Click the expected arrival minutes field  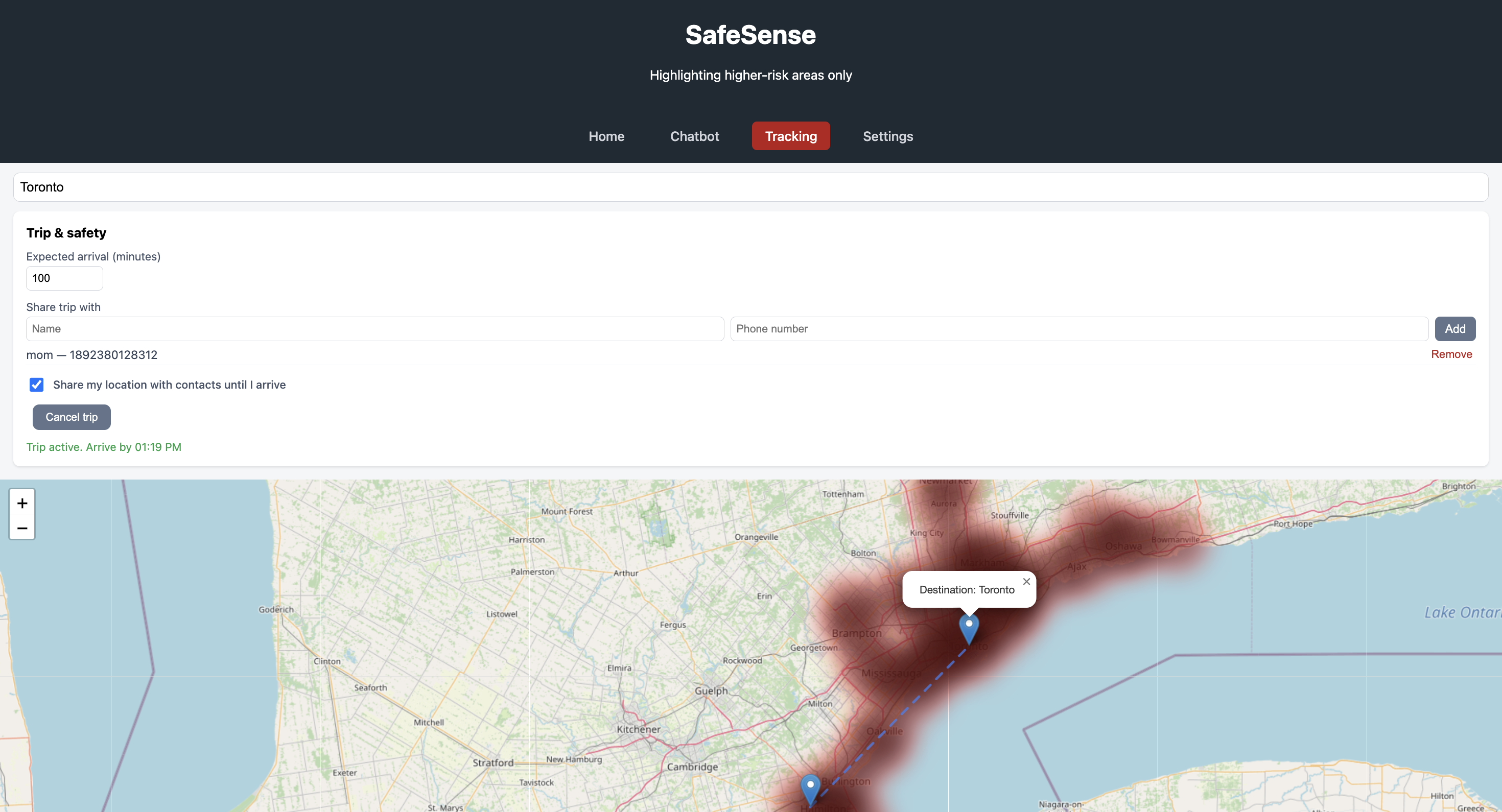click(64, 278)
